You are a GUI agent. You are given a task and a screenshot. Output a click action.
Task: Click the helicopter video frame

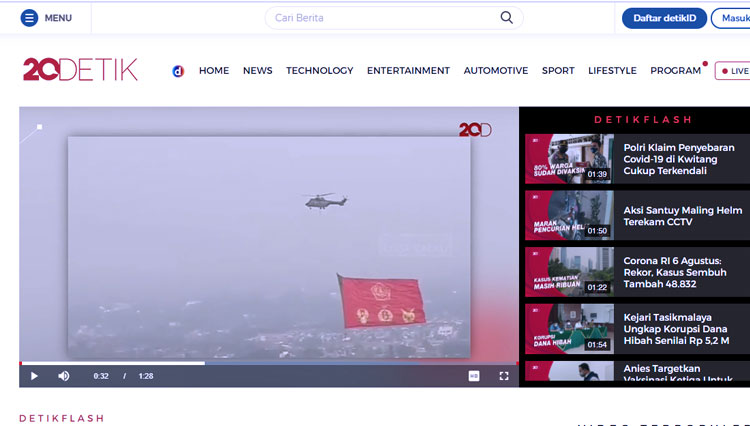[269, 247]
